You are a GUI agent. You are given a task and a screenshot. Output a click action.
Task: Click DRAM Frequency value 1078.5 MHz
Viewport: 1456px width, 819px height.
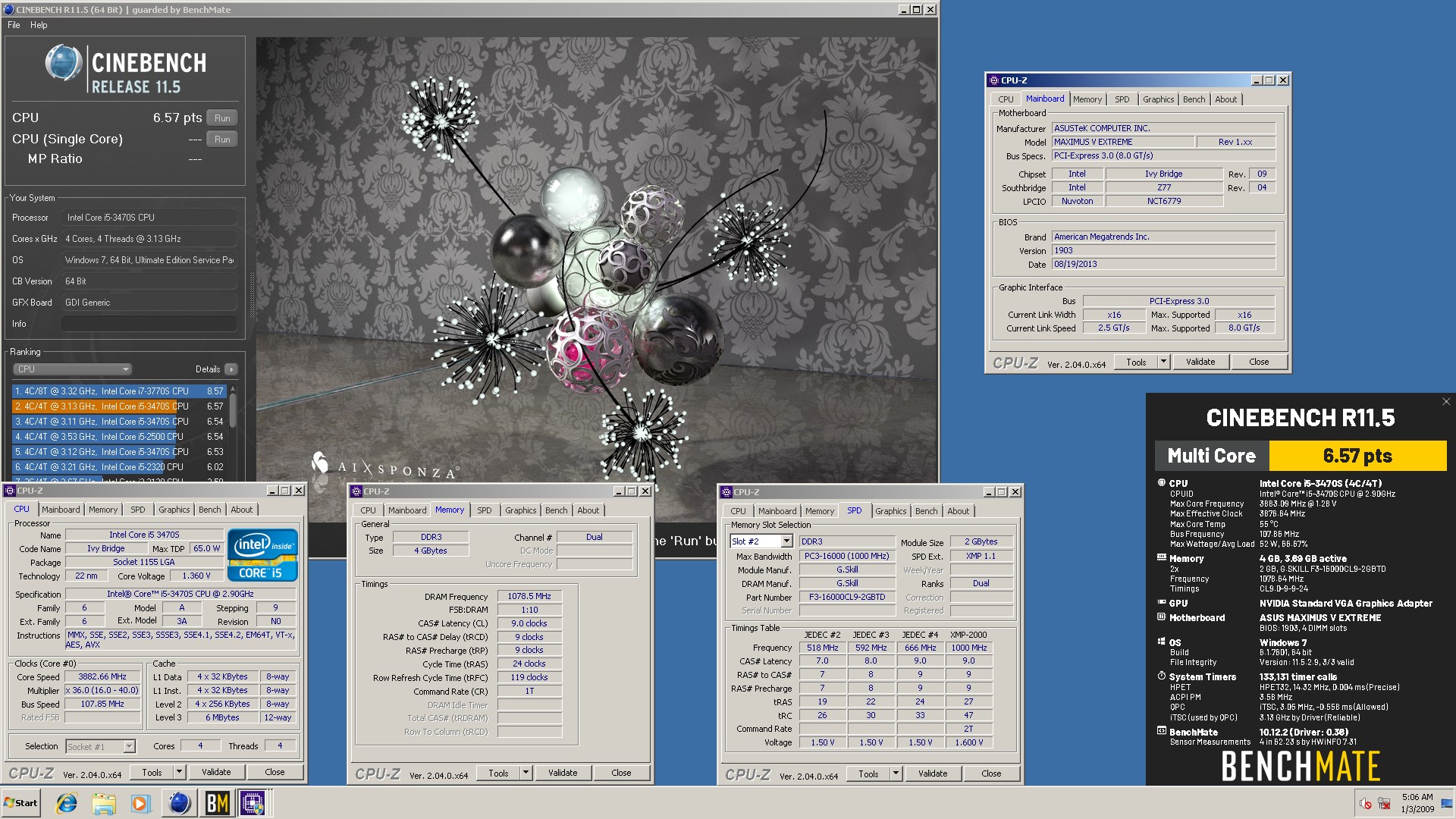pyautogui.click(x=529, y=596)
